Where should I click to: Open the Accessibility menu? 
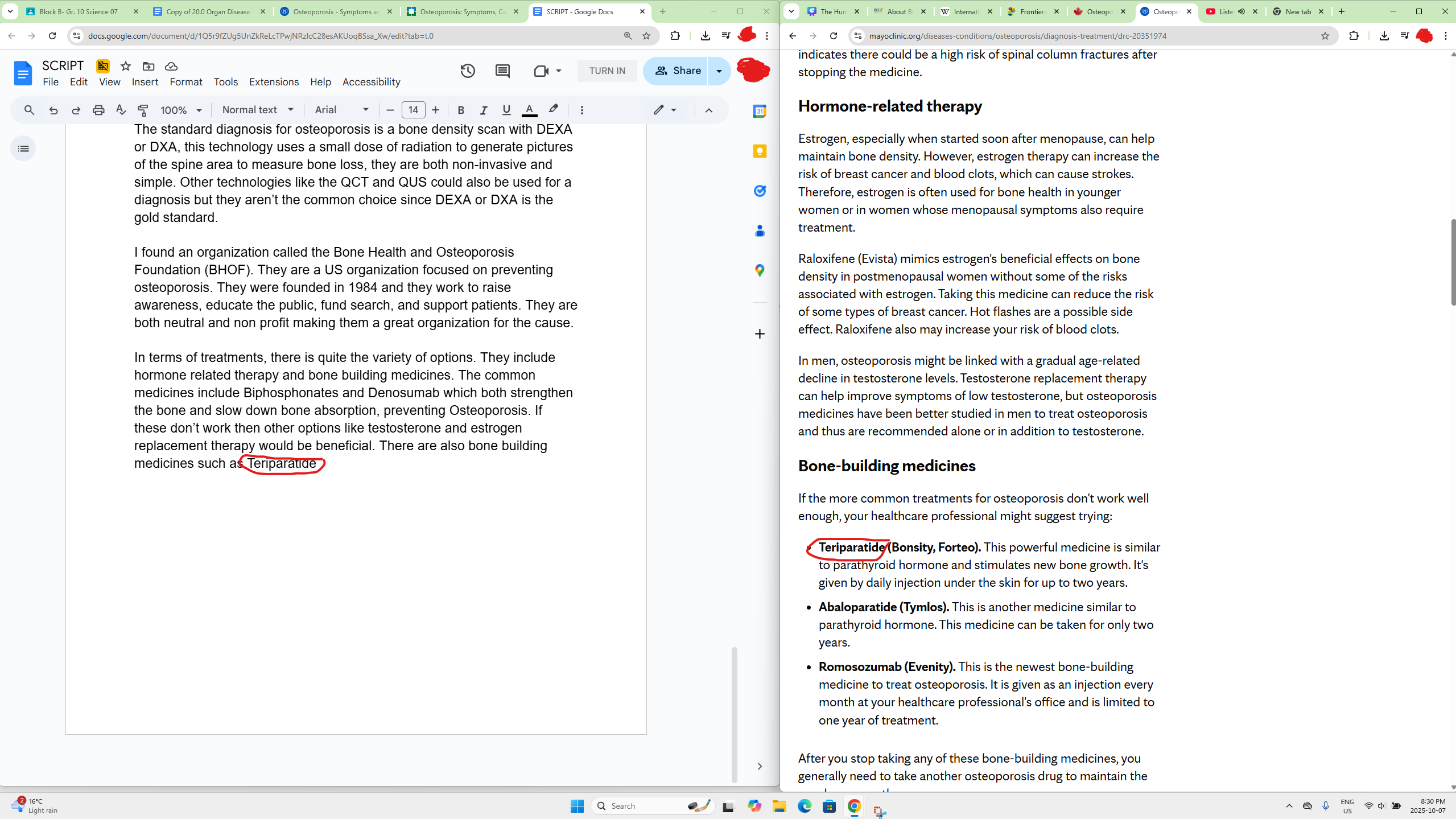coord(371,82)
